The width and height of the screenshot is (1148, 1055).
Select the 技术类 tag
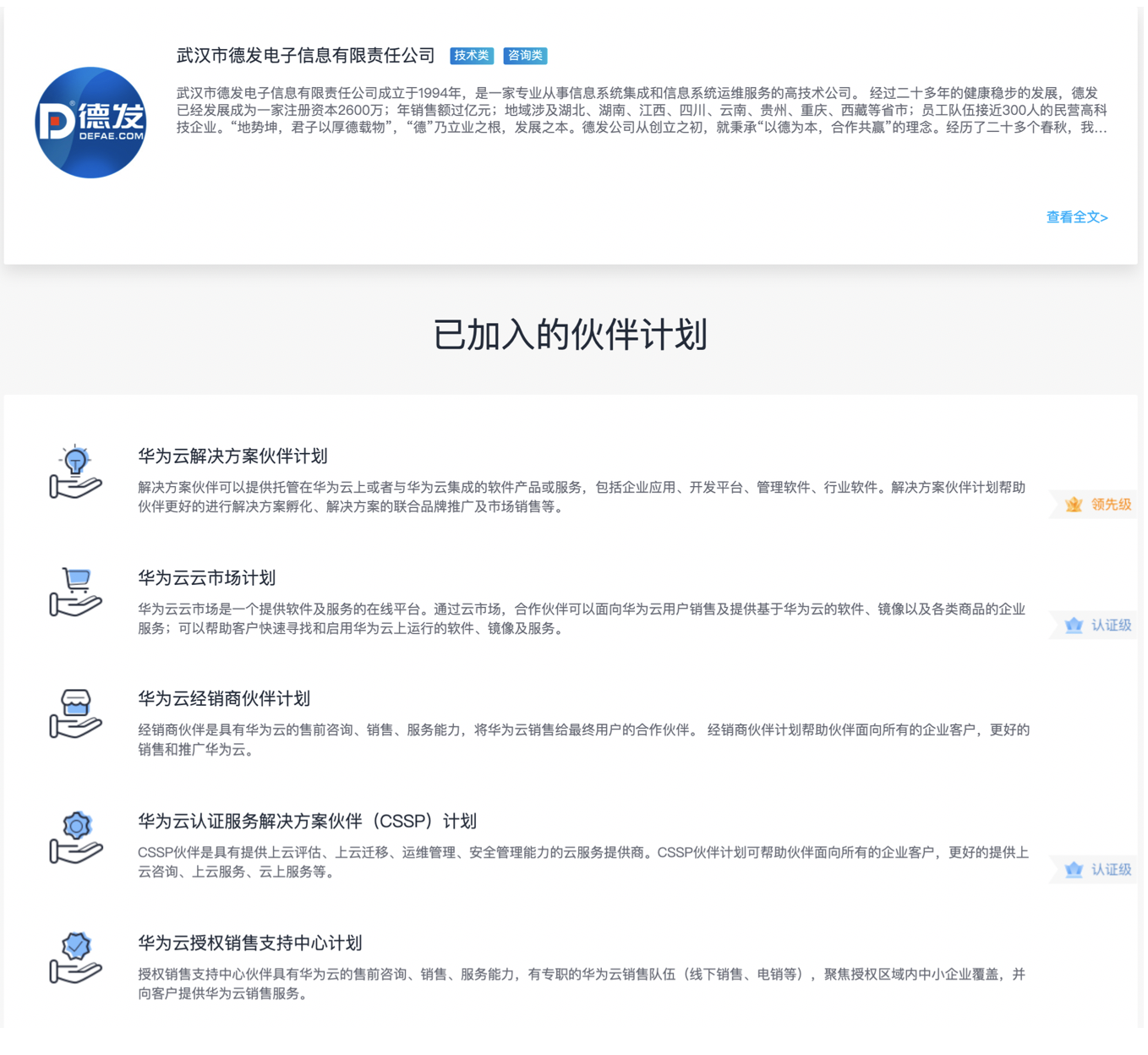[471, 56]
